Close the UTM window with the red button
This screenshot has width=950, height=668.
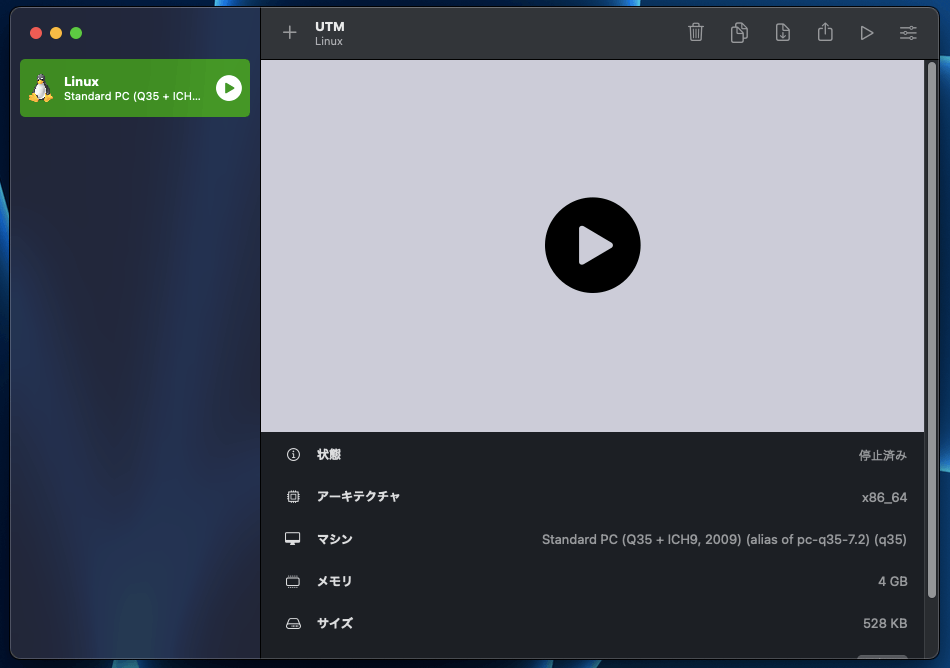36,33
